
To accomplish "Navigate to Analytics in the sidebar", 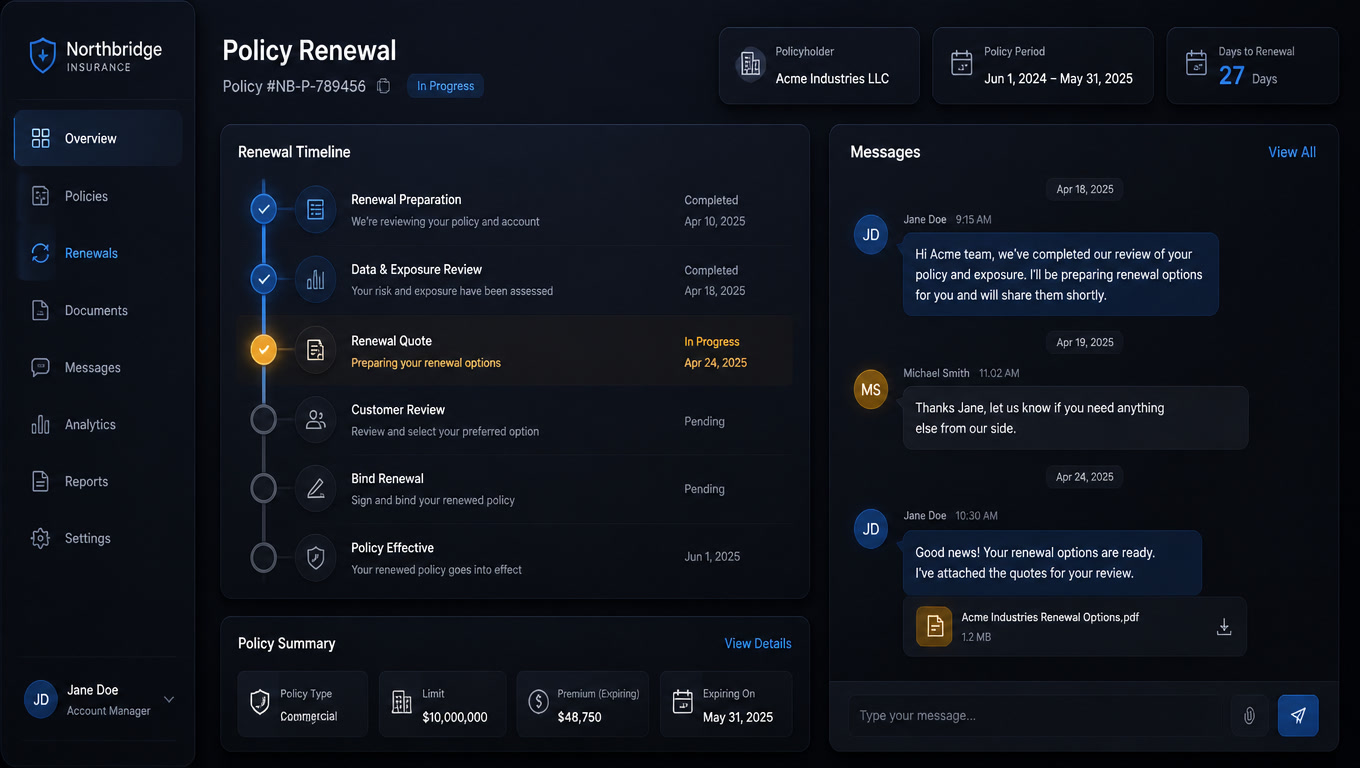I will pyautogui.click(x=98, y=424).
